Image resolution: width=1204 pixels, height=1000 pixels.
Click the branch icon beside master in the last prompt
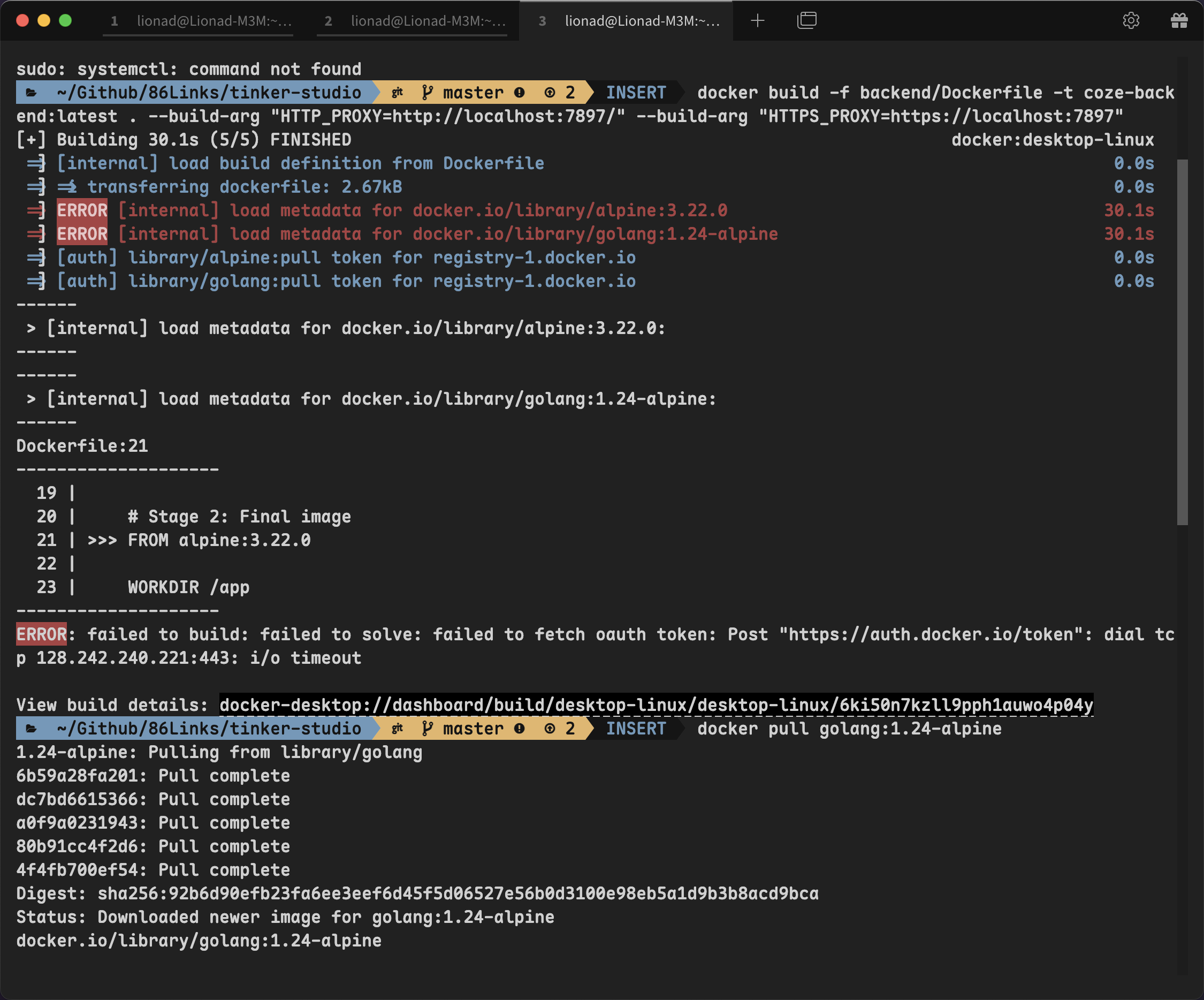(427, 729)
